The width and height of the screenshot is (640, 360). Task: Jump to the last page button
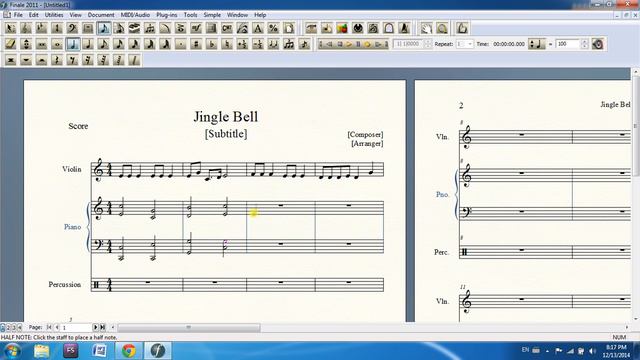coord(102,327)
